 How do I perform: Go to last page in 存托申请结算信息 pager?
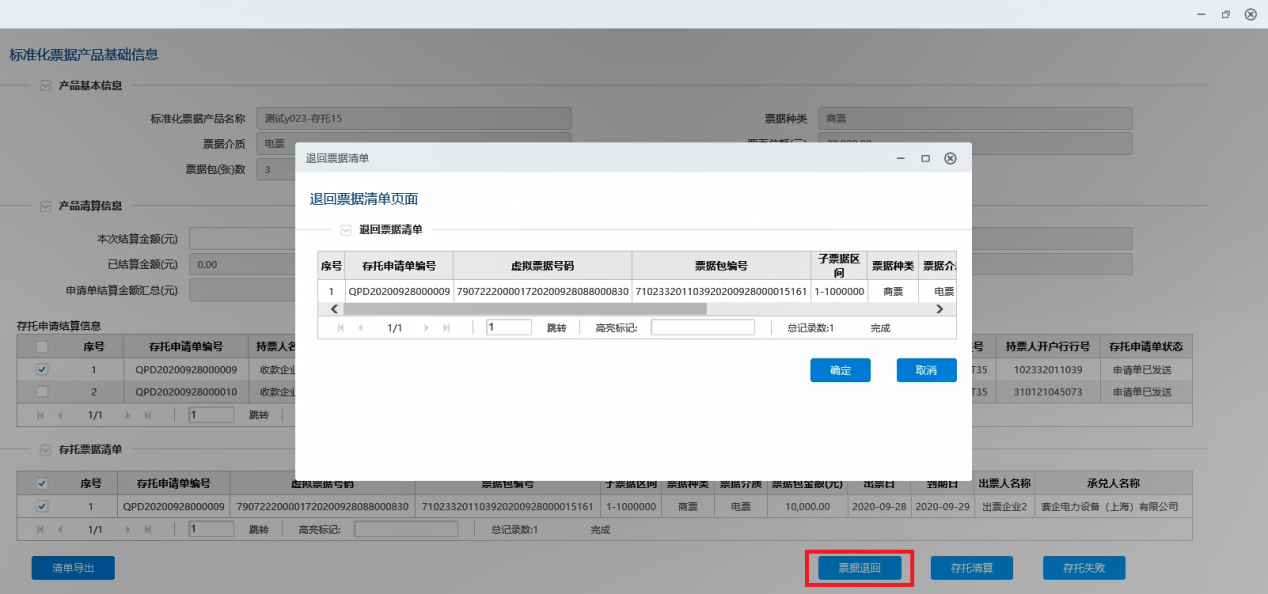(x=147, y=415)
